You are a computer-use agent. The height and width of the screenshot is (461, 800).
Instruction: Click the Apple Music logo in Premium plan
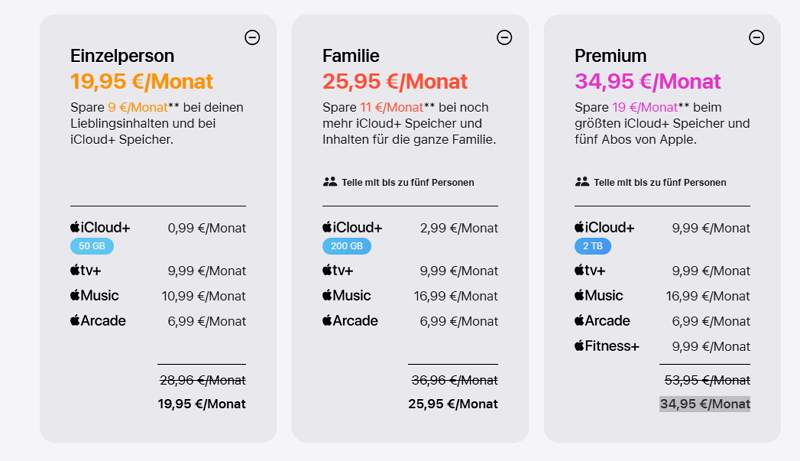coord(598,296)
